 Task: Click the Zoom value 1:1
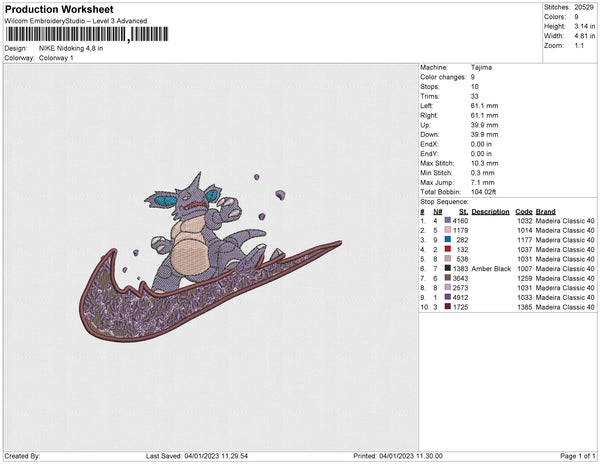(579, 46)
